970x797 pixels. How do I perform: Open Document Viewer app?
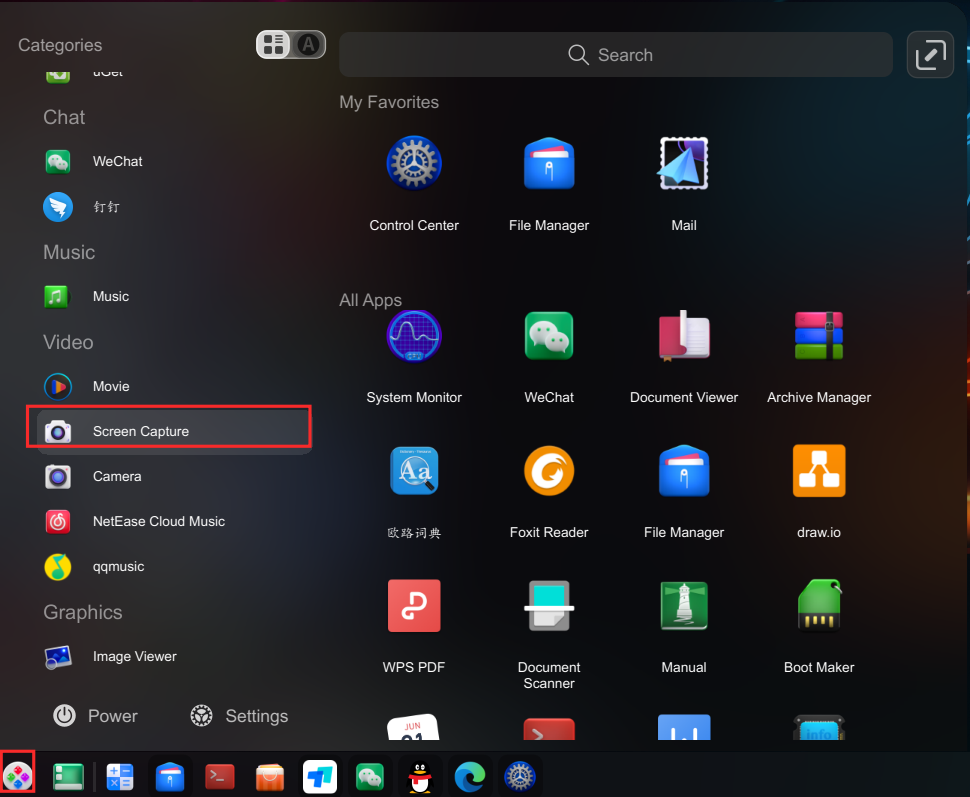tap(684, 336)
